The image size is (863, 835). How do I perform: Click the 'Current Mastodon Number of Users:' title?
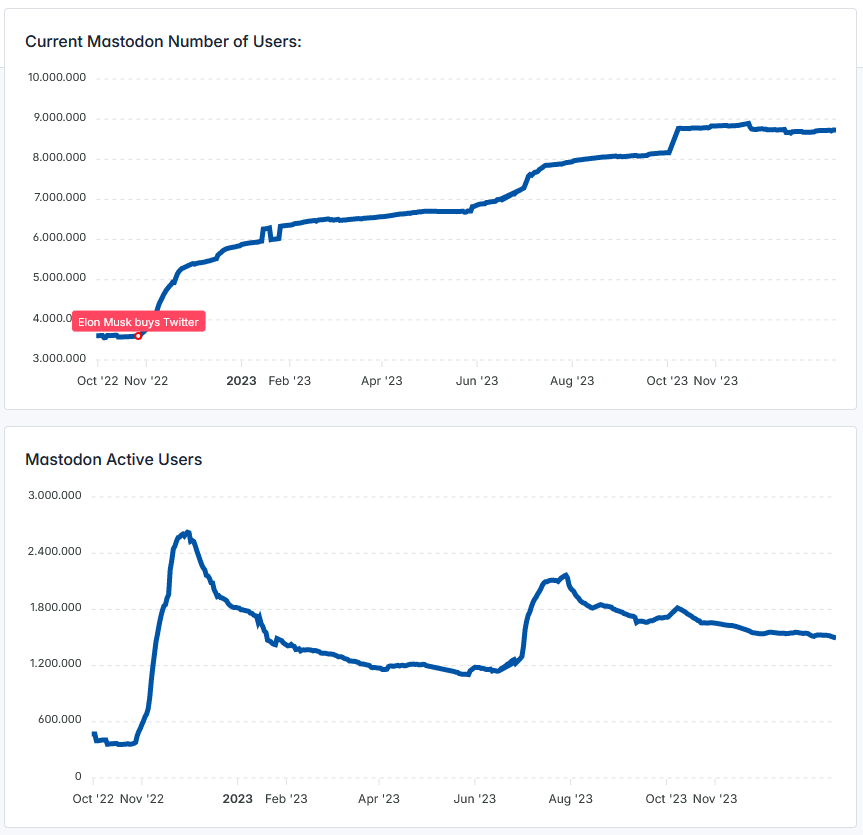point(163,42)
